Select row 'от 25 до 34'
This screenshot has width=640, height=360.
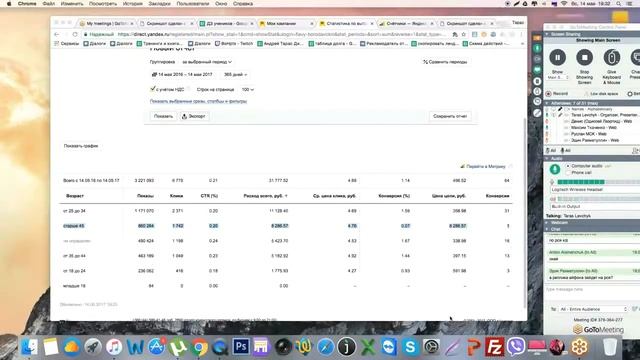click(286, 211)
